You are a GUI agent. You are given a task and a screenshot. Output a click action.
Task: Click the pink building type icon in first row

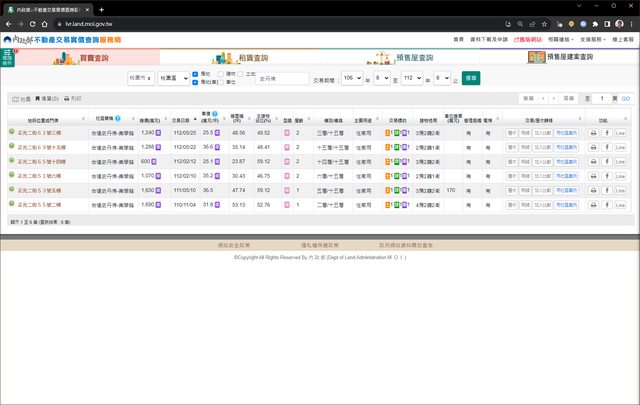point(287,132)
